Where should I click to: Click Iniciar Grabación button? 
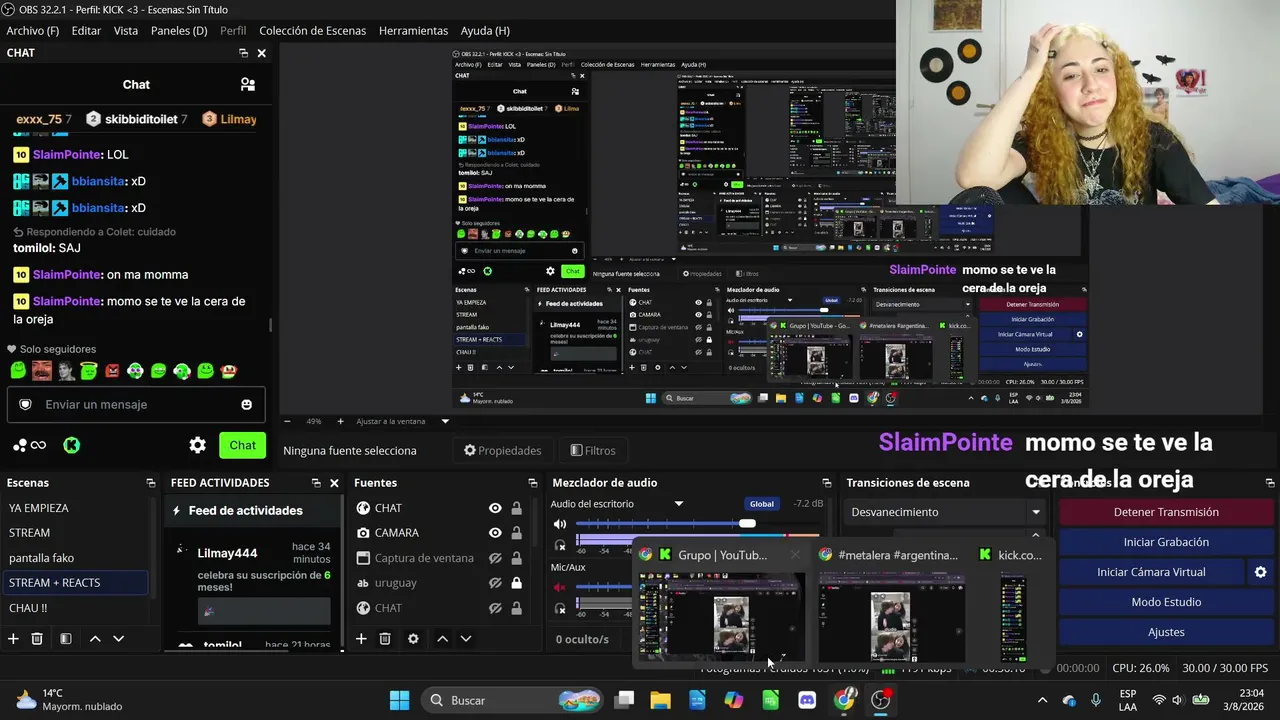pos(1166,542)
